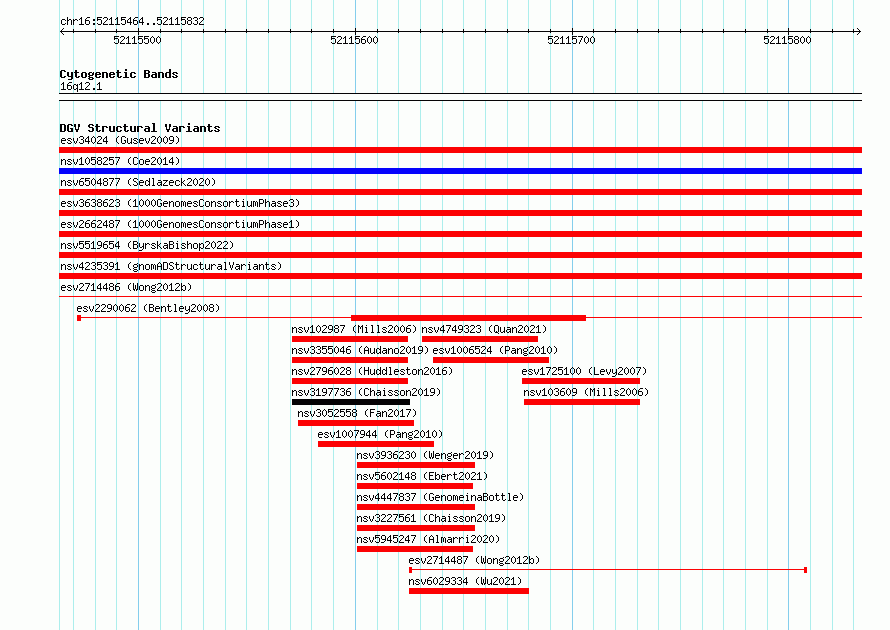Click ruler position 52115700
The image size is (890, 630).
coord(571,40)
